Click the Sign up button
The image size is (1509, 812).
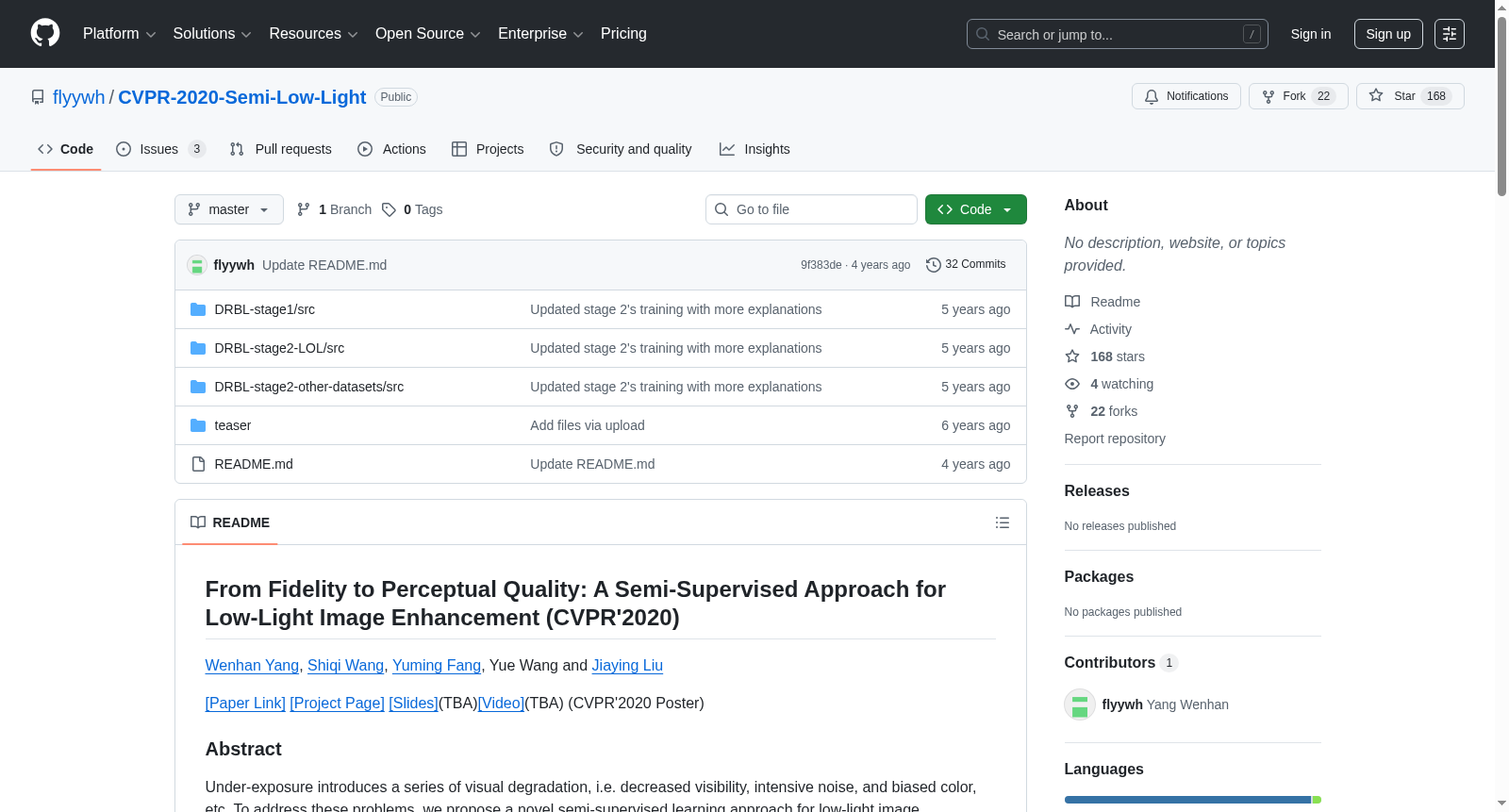1388,34
